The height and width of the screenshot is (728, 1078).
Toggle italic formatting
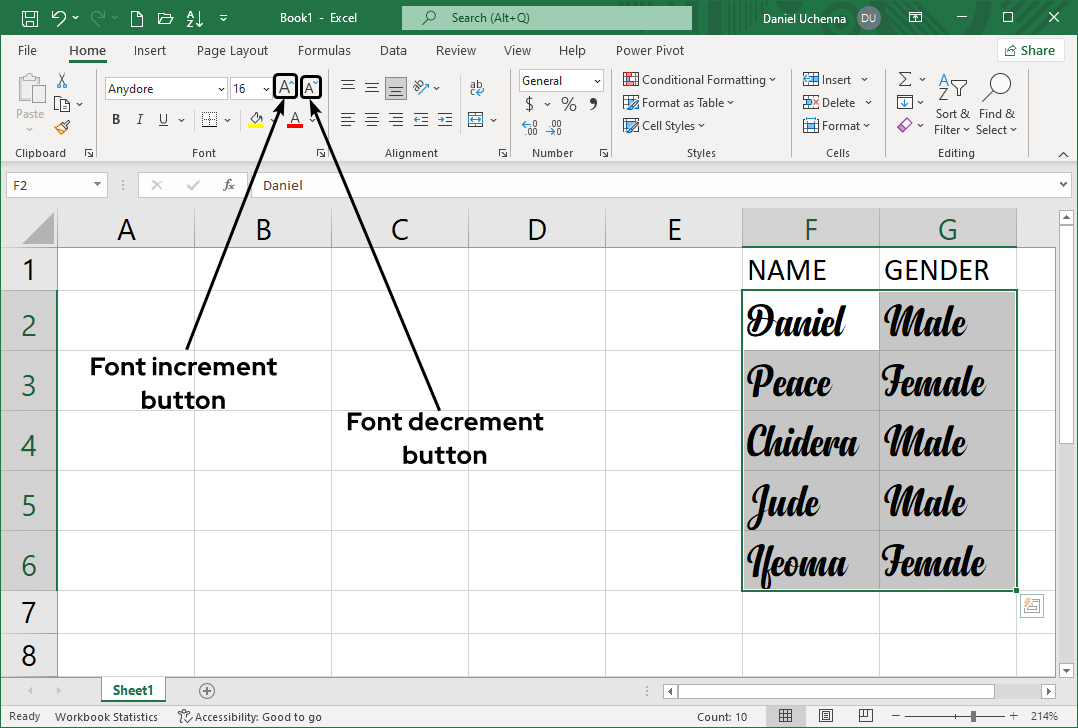[139, 119]
